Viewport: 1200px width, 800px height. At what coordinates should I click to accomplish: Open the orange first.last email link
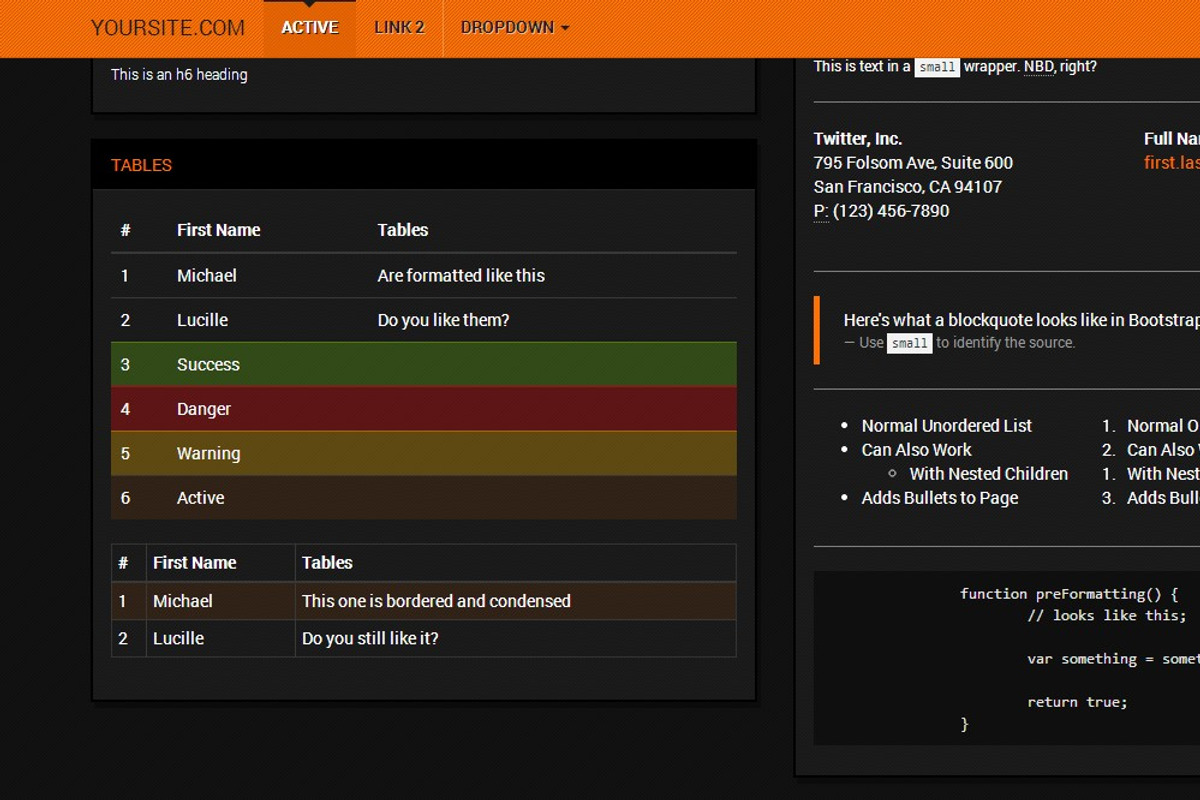coord(1172,163)
